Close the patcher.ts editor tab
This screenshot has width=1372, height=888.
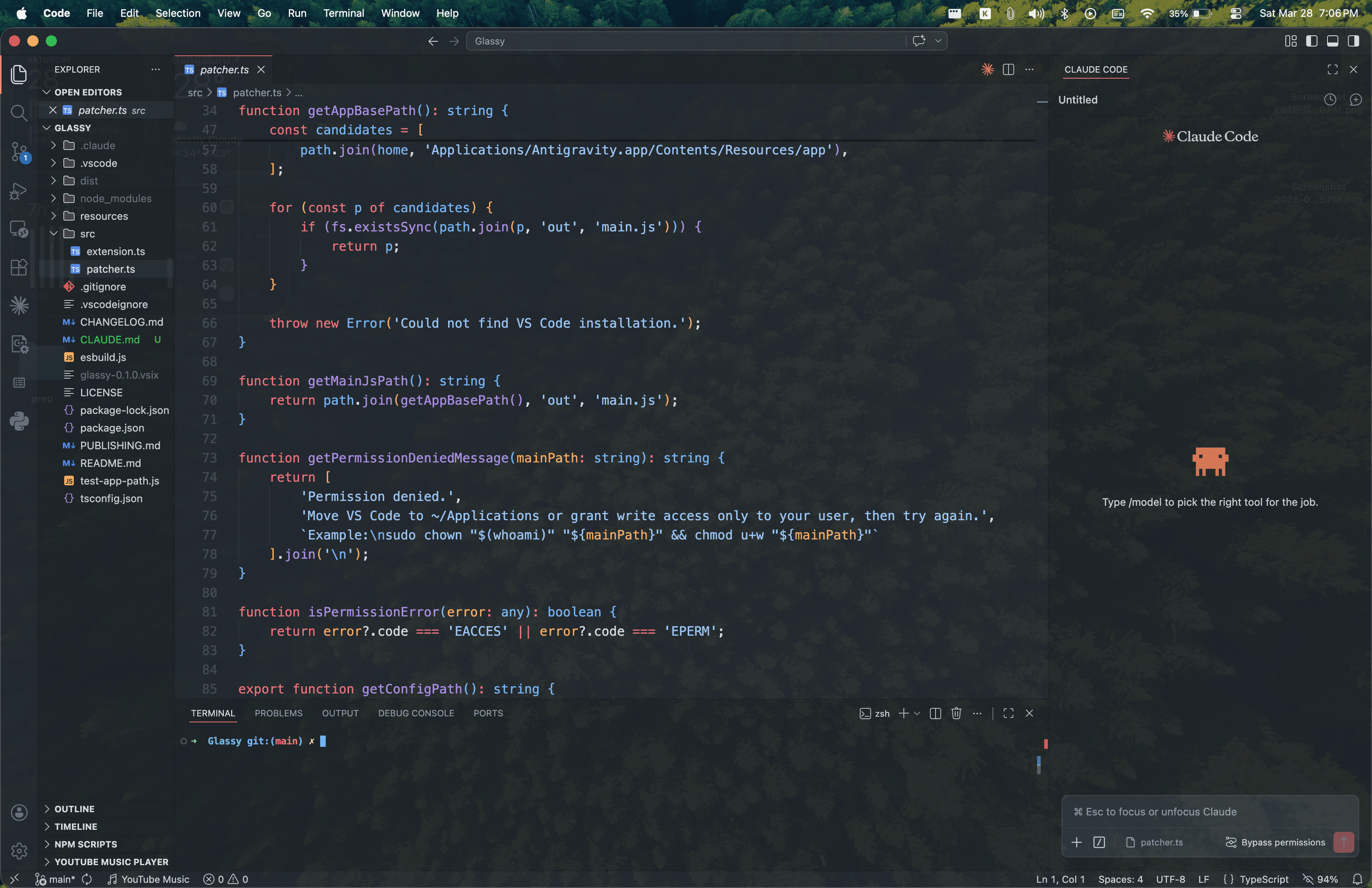[261, 69]
